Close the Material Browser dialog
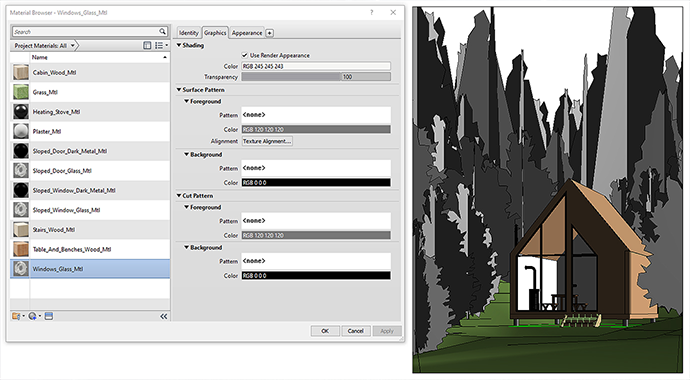 [x=393, y=12]
